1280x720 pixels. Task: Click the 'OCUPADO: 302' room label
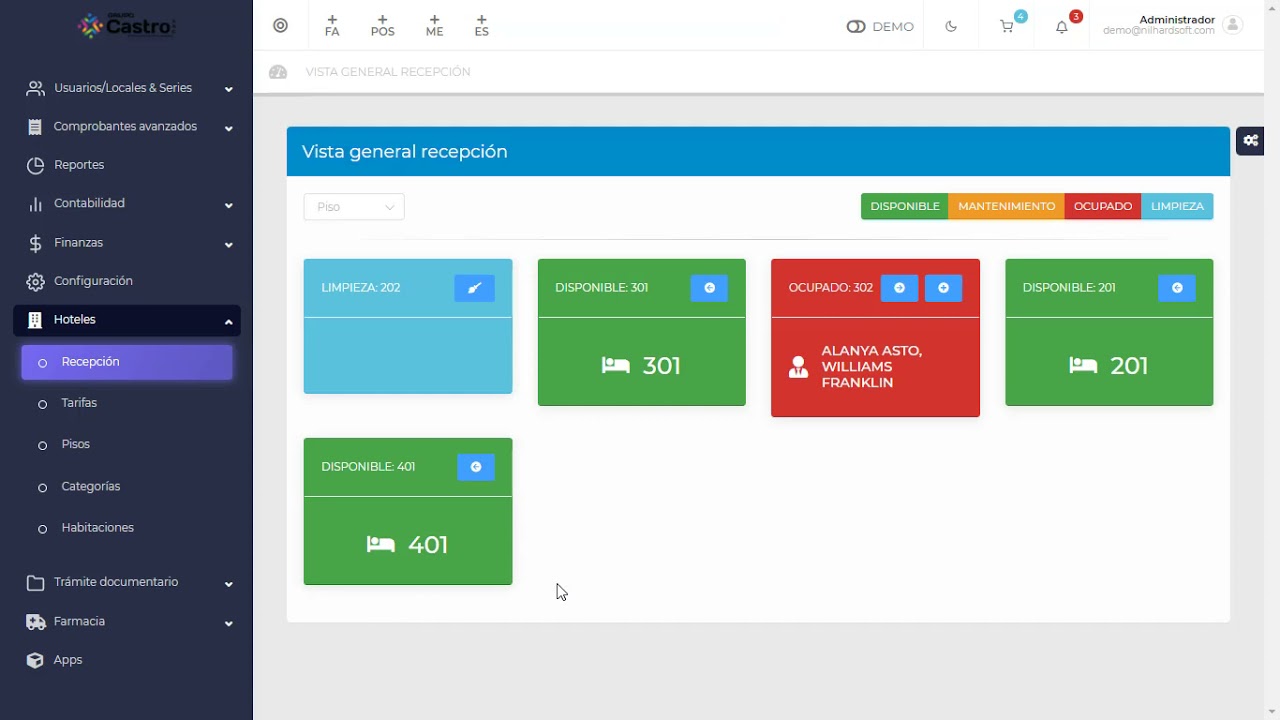(831, 288)
